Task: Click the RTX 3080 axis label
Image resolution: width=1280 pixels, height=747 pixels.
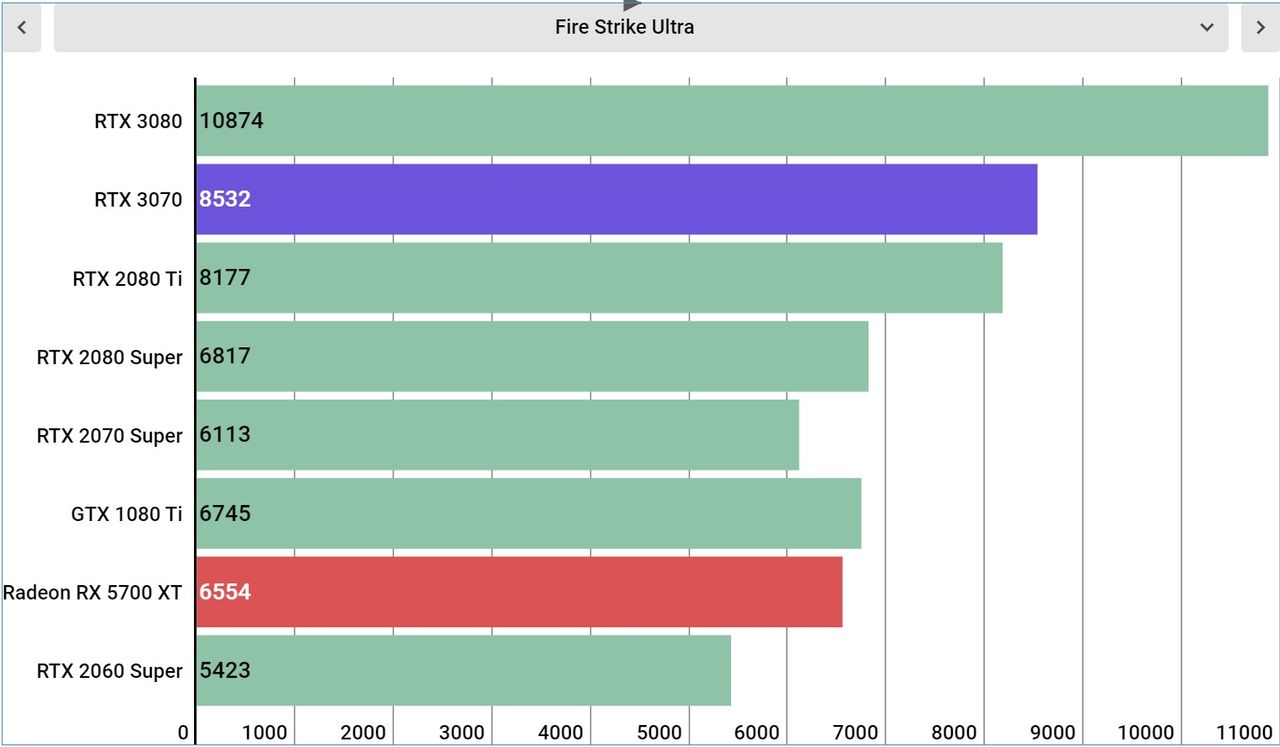Action: (x=139, y=121)
